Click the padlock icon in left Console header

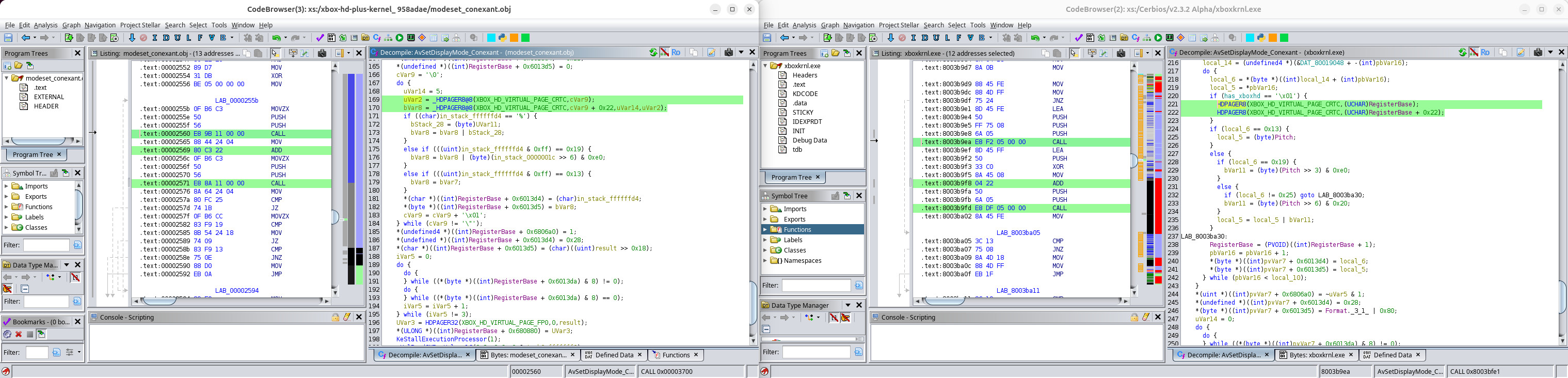[335, 317]
